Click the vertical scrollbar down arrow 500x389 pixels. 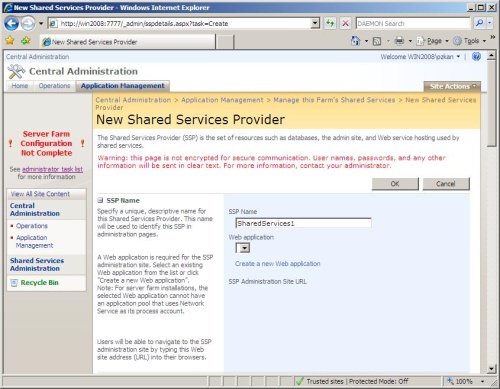coord(491,369)
